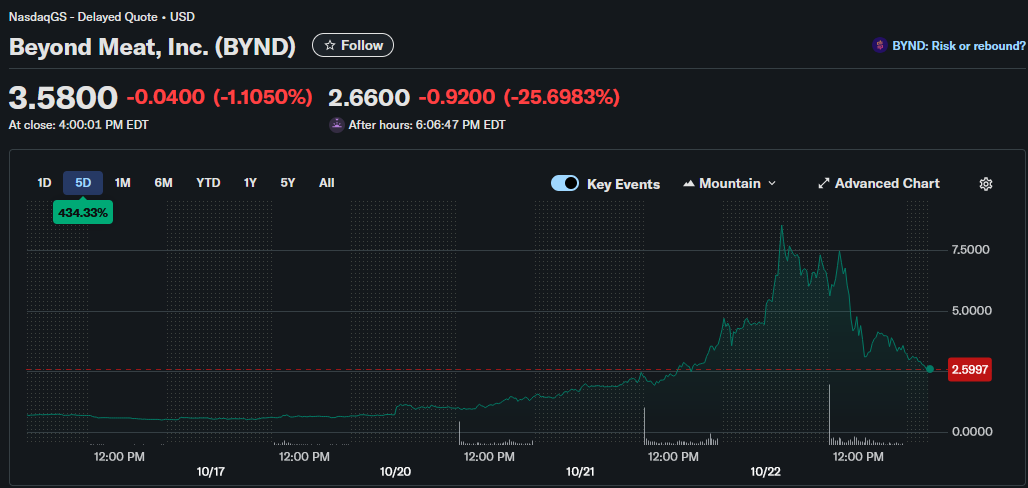Click the Mountain chart type icon
1028x488 pixels.
(688, 184)
